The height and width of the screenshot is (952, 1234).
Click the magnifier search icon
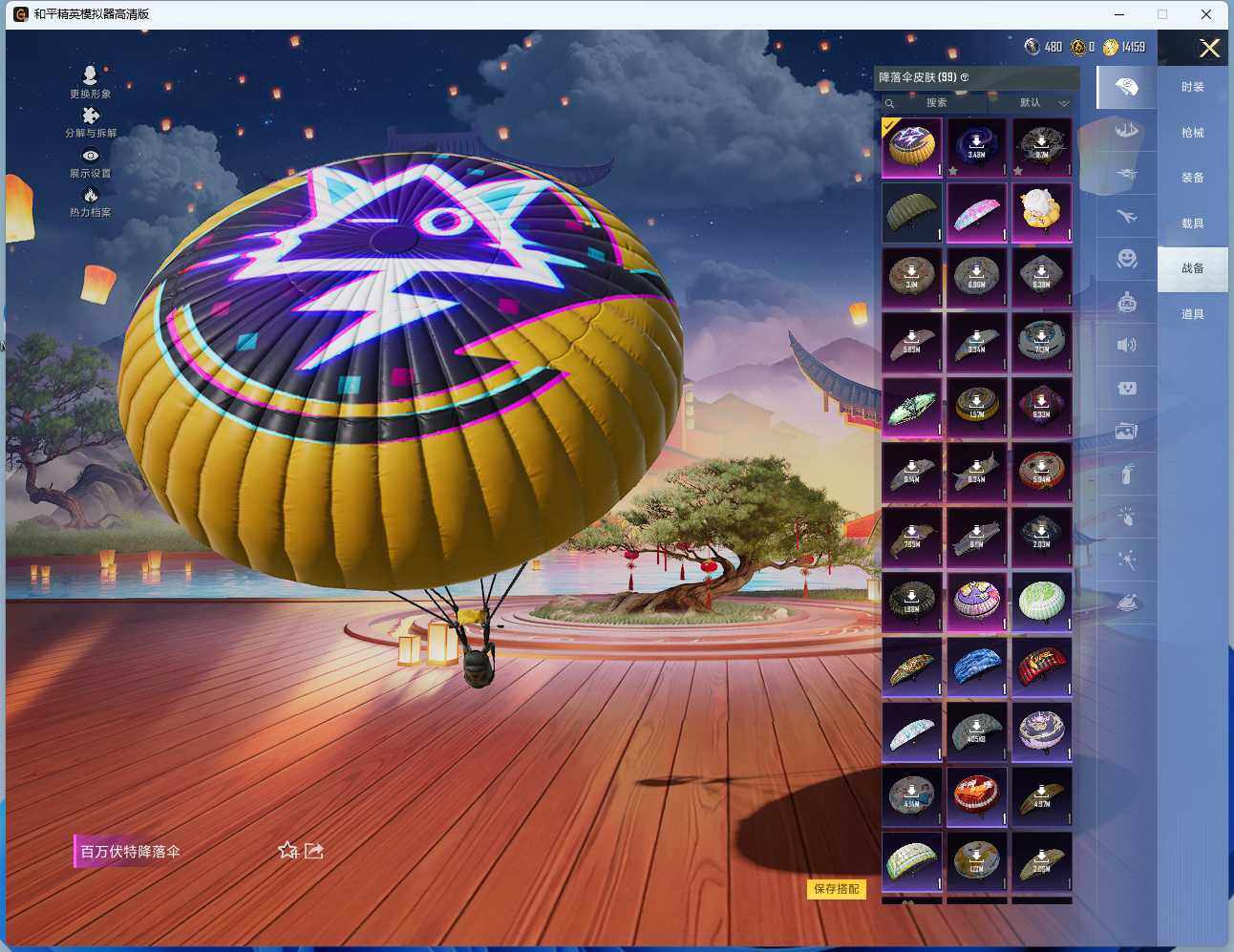(889, 103)
